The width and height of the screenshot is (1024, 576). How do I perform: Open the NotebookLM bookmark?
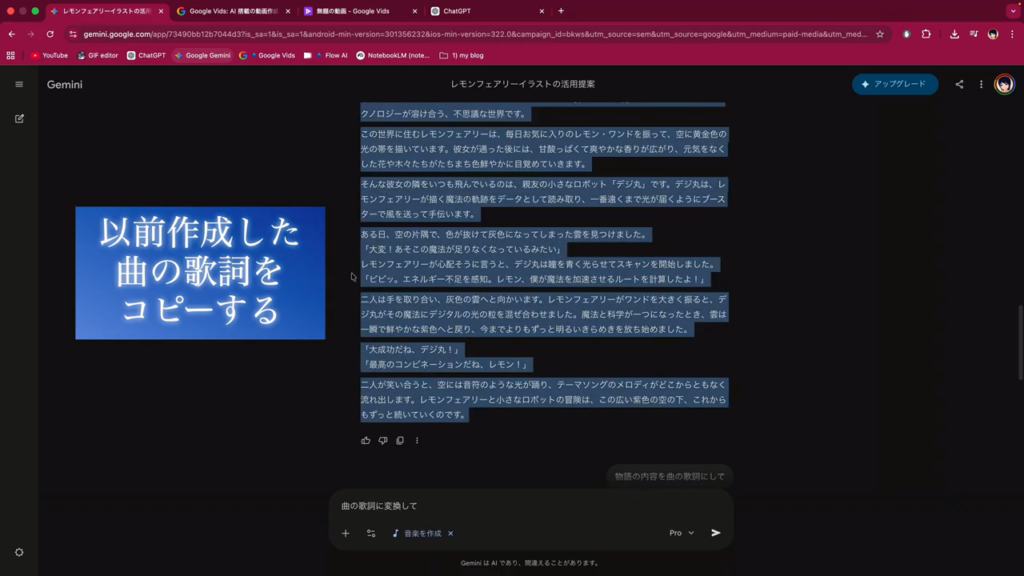click(x=393, y=55)
